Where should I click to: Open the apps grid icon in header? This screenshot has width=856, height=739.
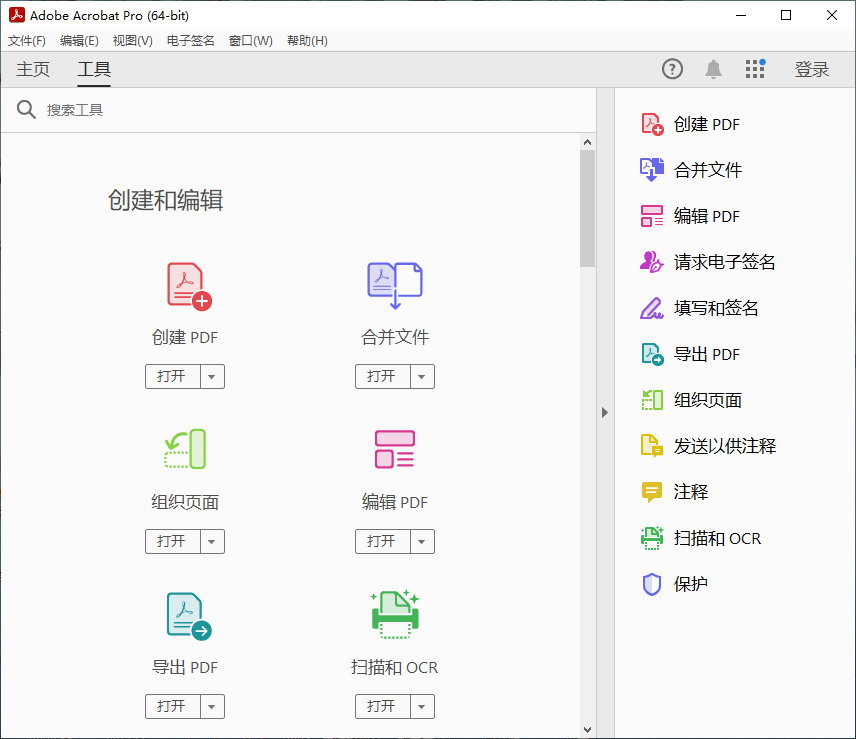point(755,69)
